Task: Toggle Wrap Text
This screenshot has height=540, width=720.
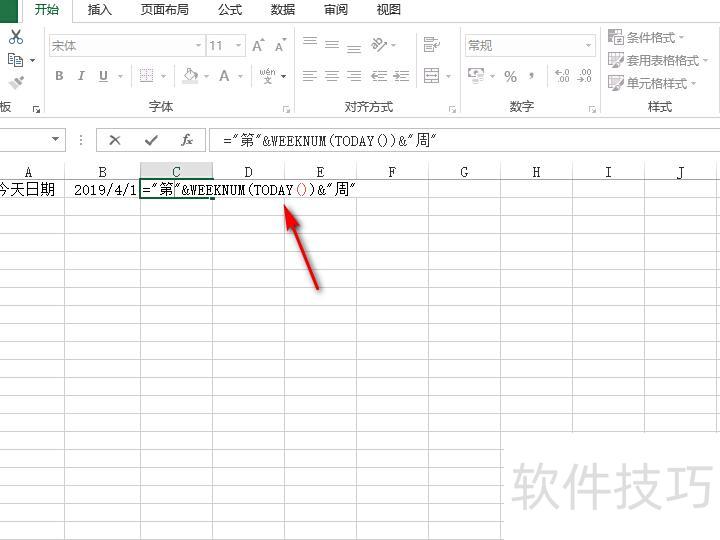Action: click(431, 45)
